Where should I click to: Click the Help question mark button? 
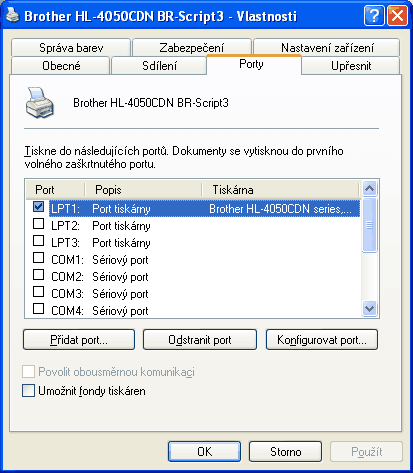pyautogui.click(x=374, y=15)
